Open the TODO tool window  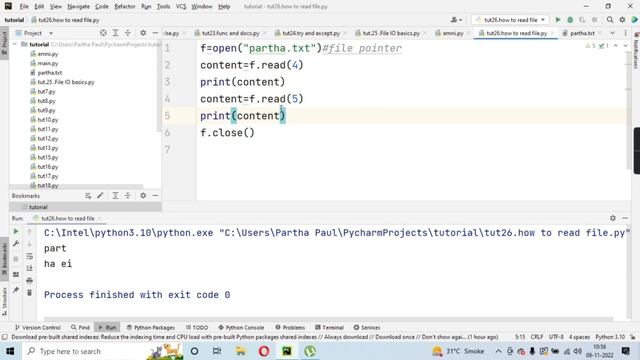pyautogui.click(x=197, y=327)
